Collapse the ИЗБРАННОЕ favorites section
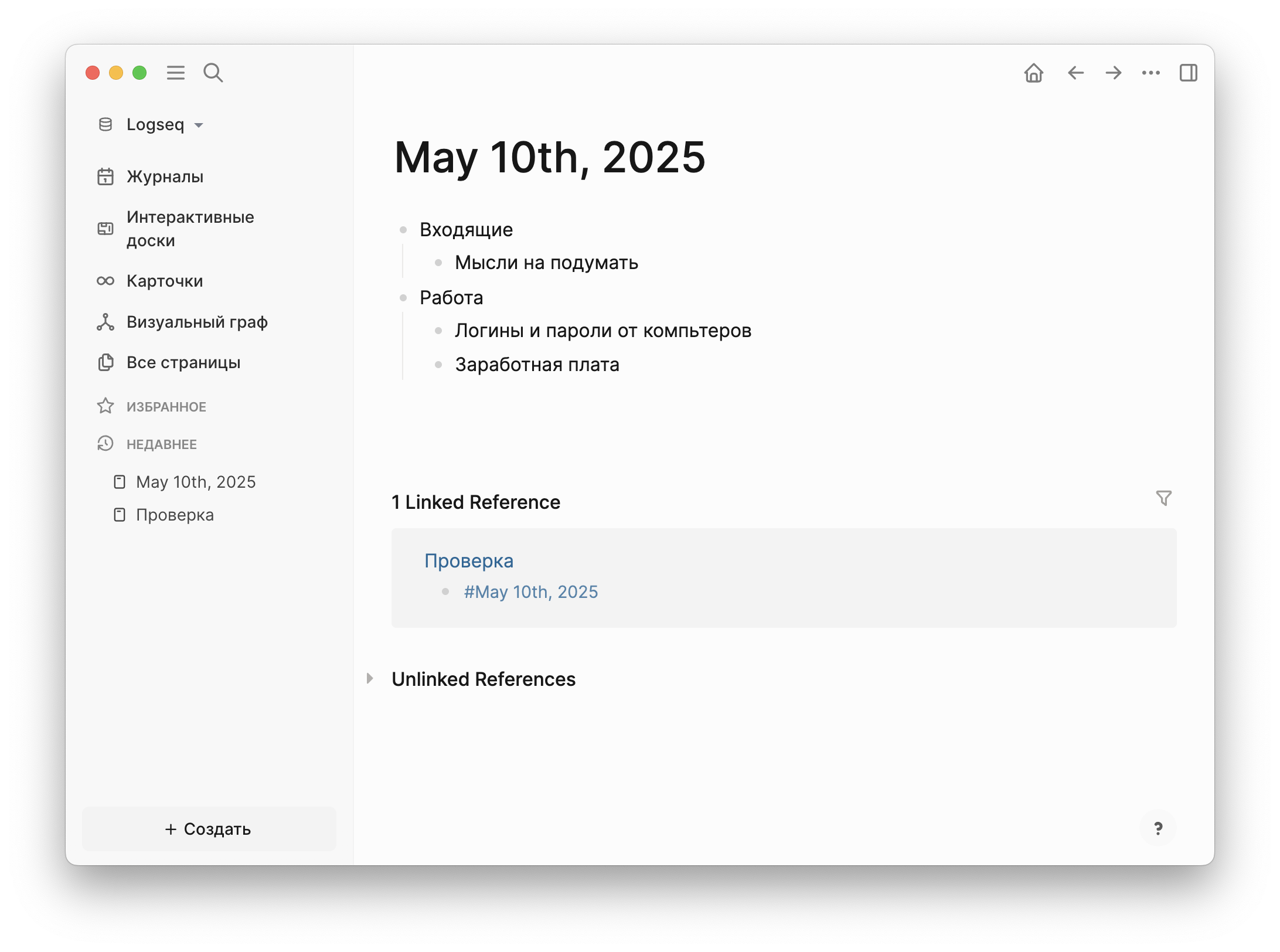 tap(166, 406)
